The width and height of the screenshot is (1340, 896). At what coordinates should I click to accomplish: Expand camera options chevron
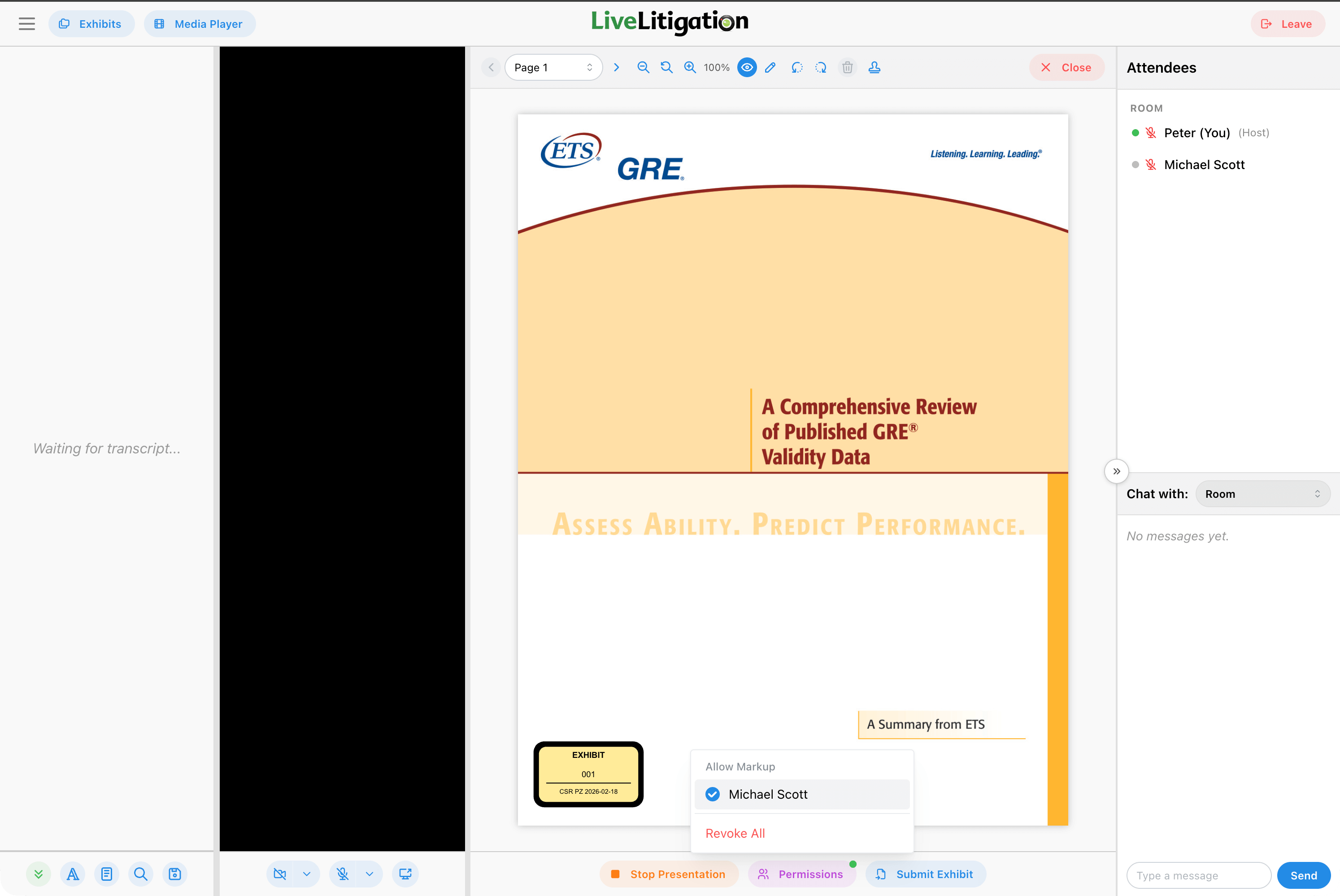coord(307,874)
